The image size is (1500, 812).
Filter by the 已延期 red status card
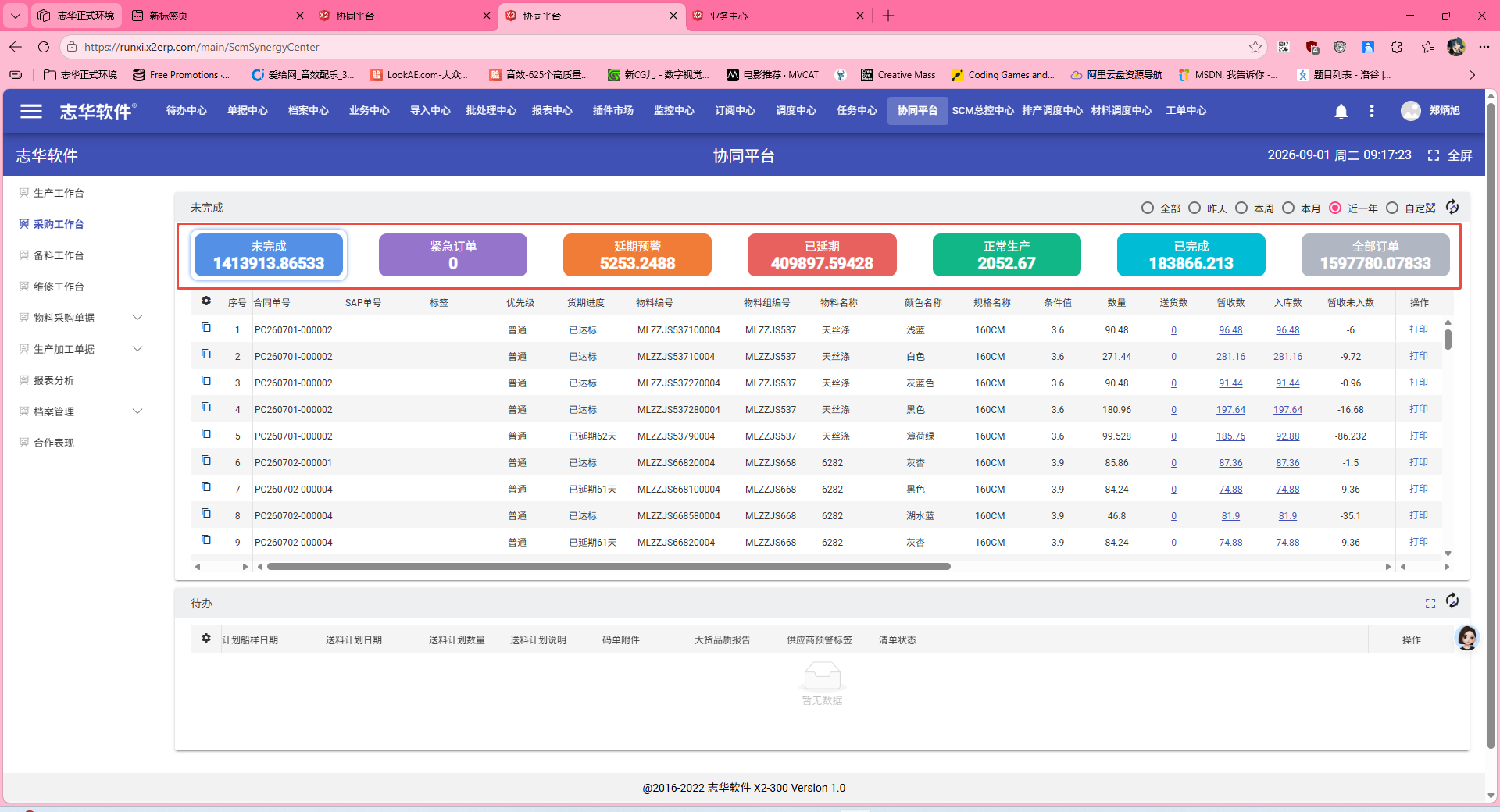tap(822, 255)
